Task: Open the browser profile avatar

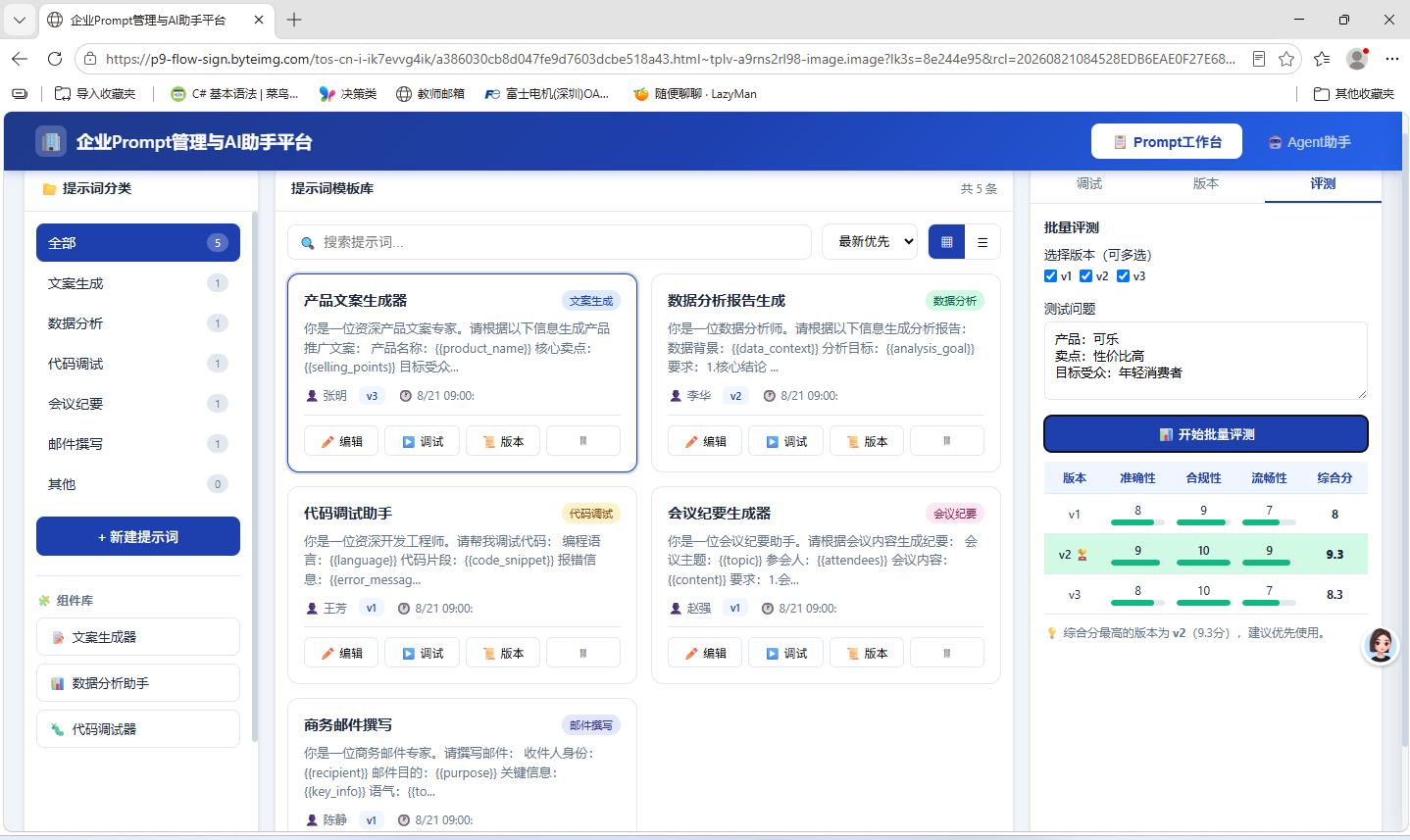Action: coord(1357,59)
